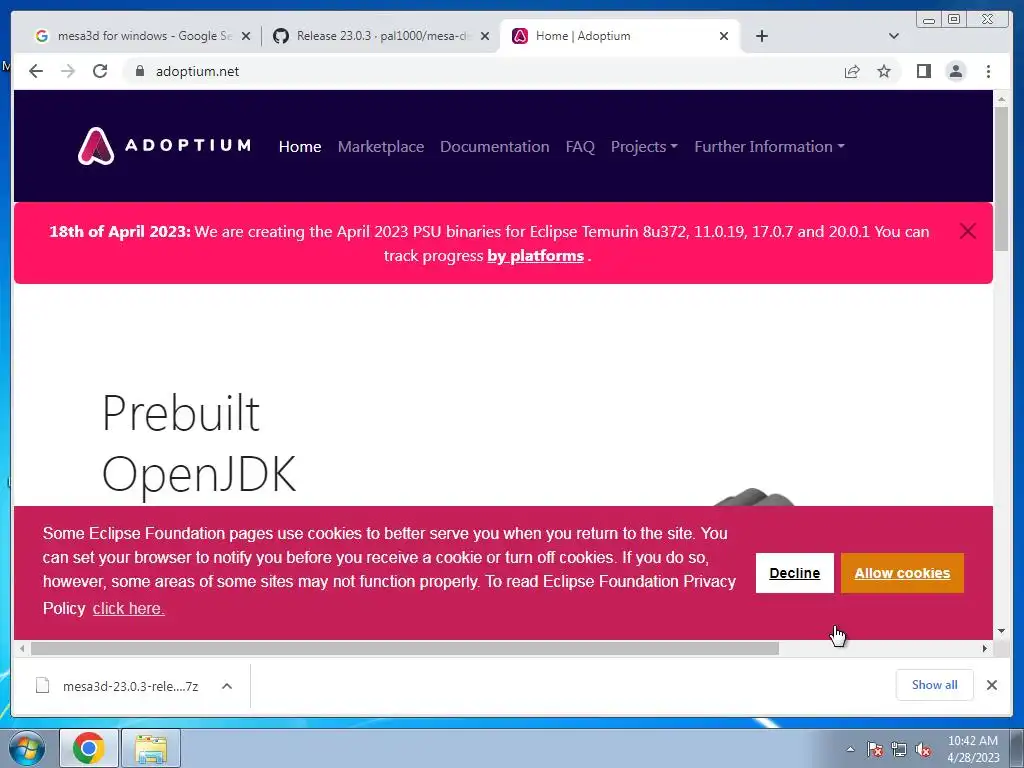
Task: Click the address bar URL adoptium.net
Action: click(x=197, y=71)
